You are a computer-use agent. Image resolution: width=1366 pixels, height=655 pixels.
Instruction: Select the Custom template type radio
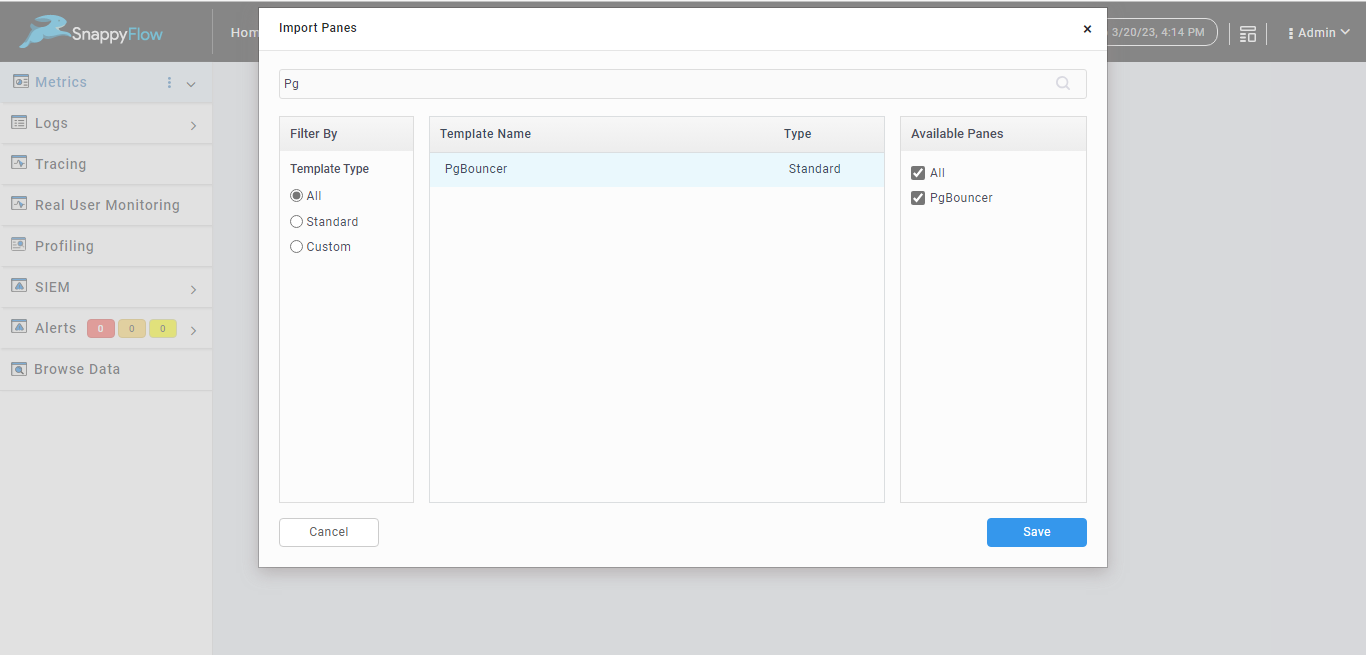coord(296,247)
